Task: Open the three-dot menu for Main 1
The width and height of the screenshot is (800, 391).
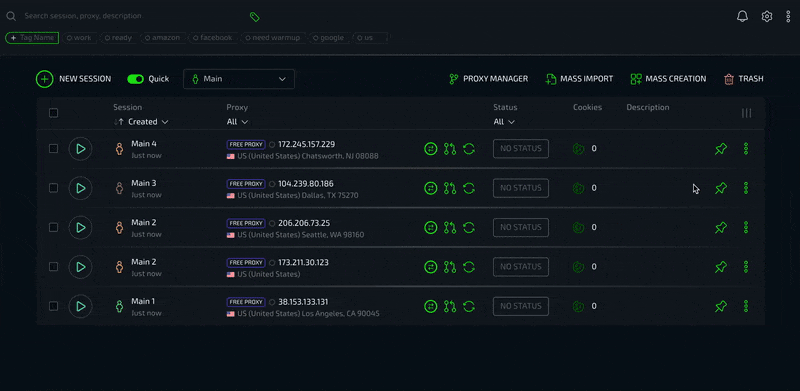Action: 746,306
